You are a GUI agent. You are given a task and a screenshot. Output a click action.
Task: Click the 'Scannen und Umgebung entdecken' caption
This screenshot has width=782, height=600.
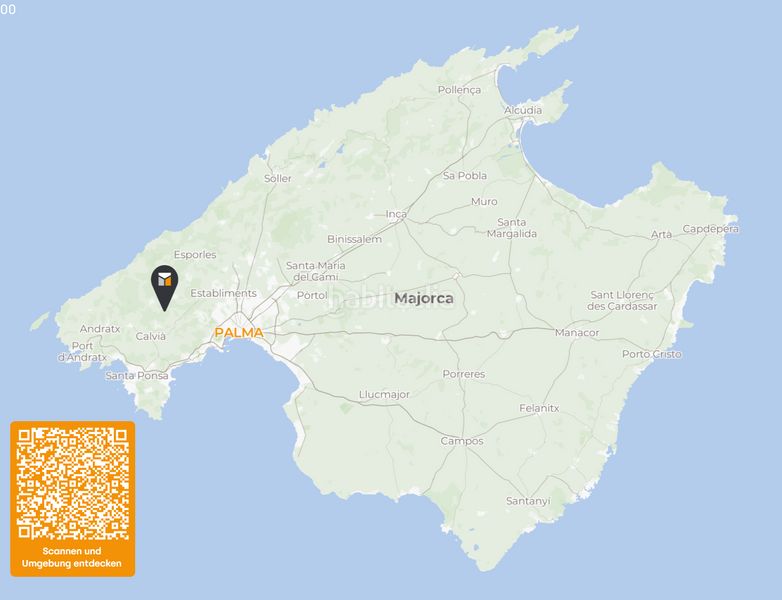72,557
